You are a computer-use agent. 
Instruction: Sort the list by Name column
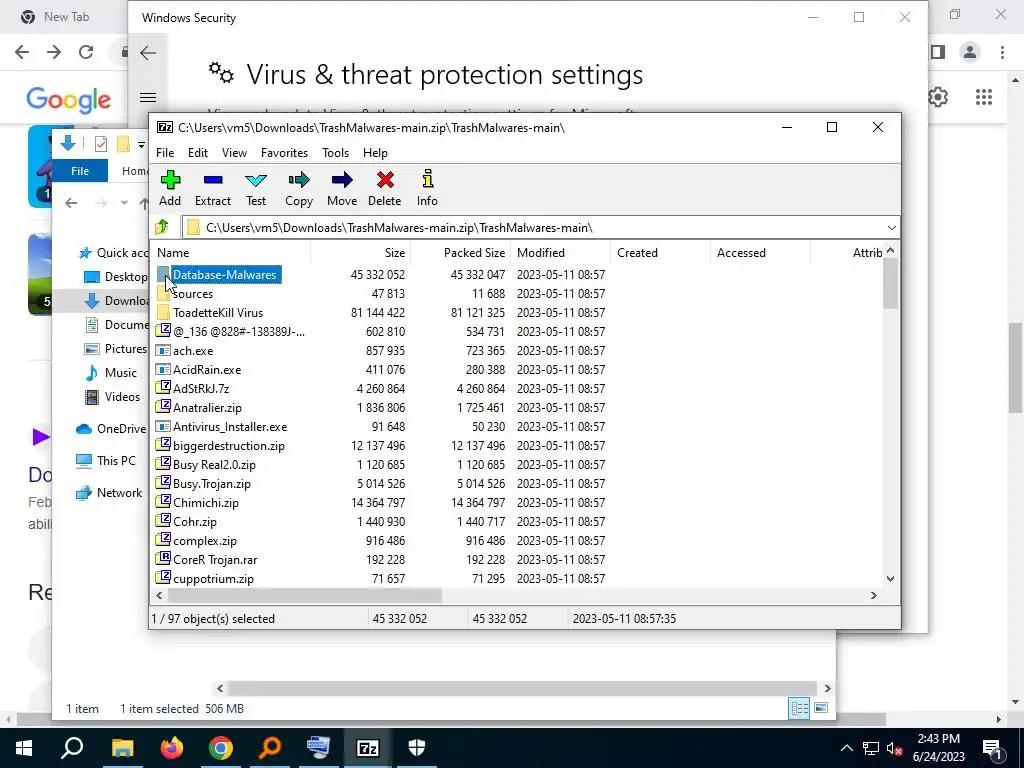pos(231,253)
